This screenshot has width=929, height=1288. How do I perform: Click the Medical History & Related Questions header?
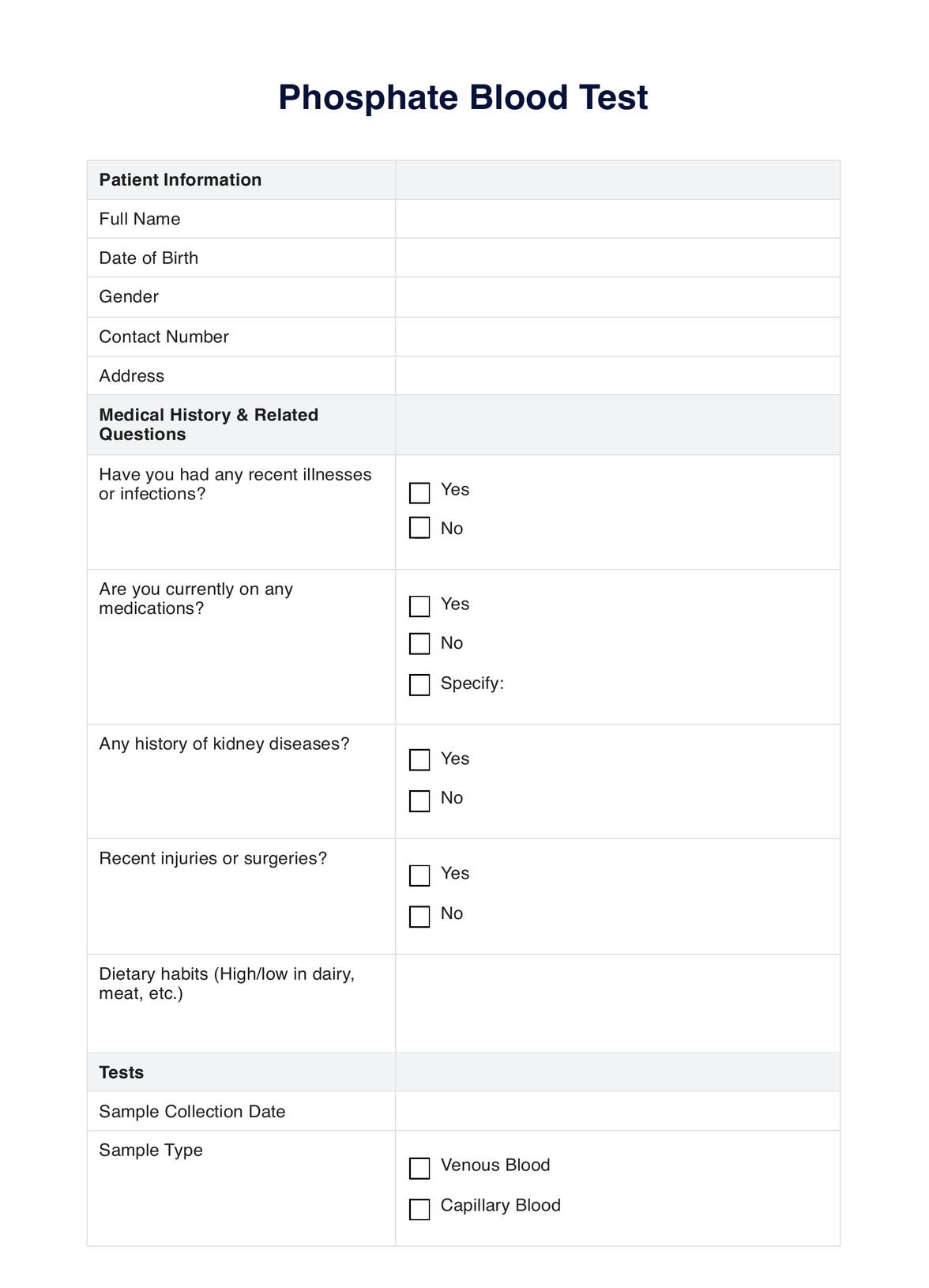tap(209, 424)
